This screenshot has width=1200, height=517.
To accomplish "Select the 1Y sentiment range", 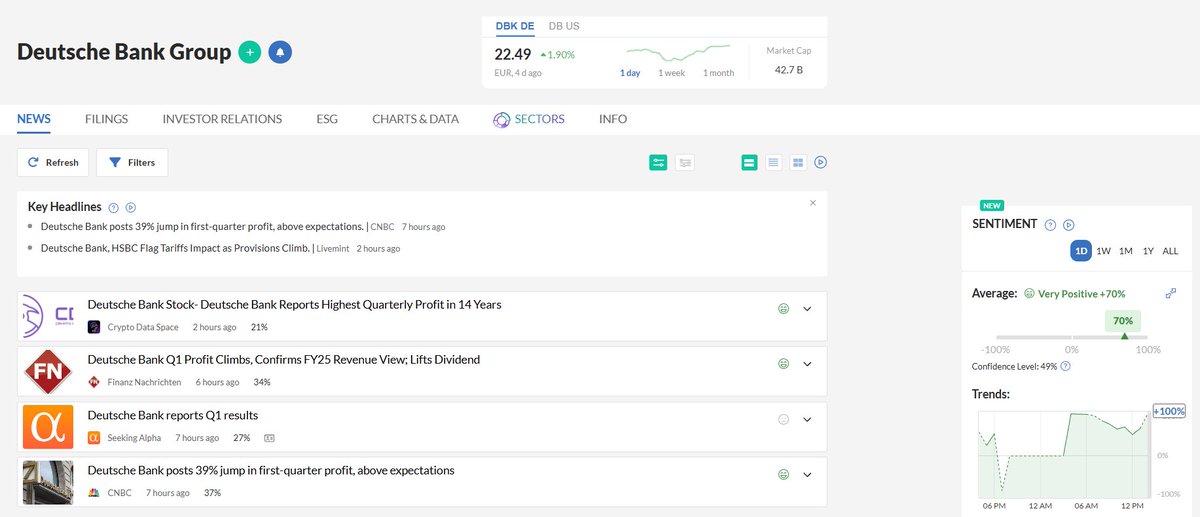I will coord(1148,251).
